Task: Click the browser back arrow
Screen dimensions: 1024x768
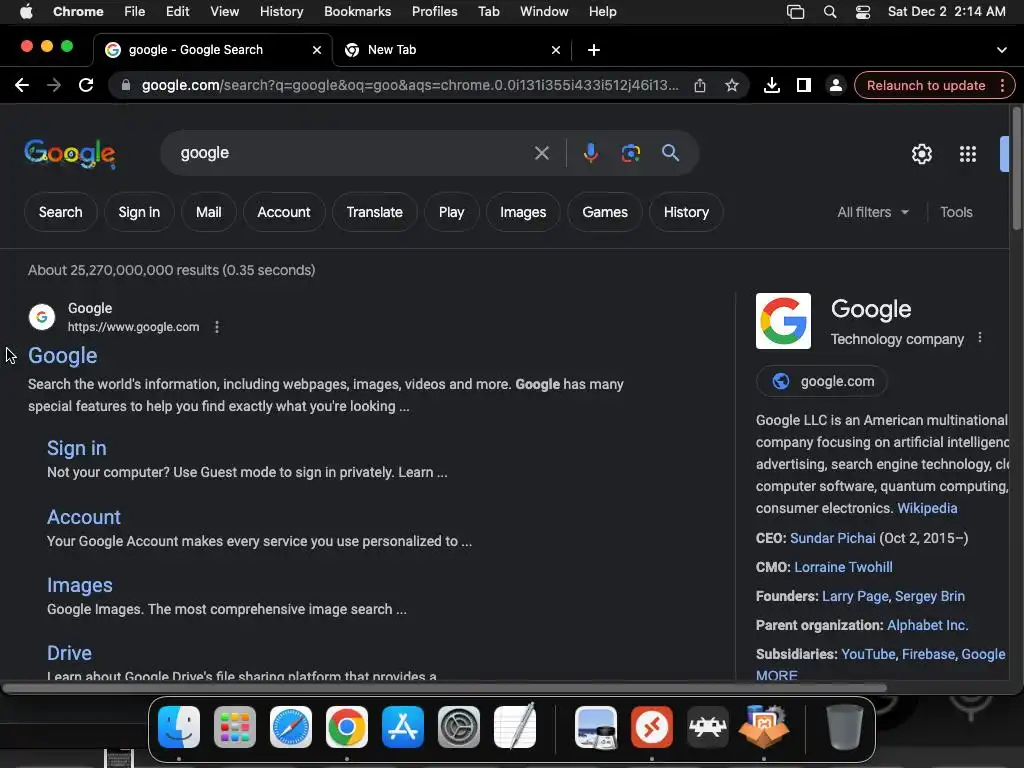Action: point(22,85)
